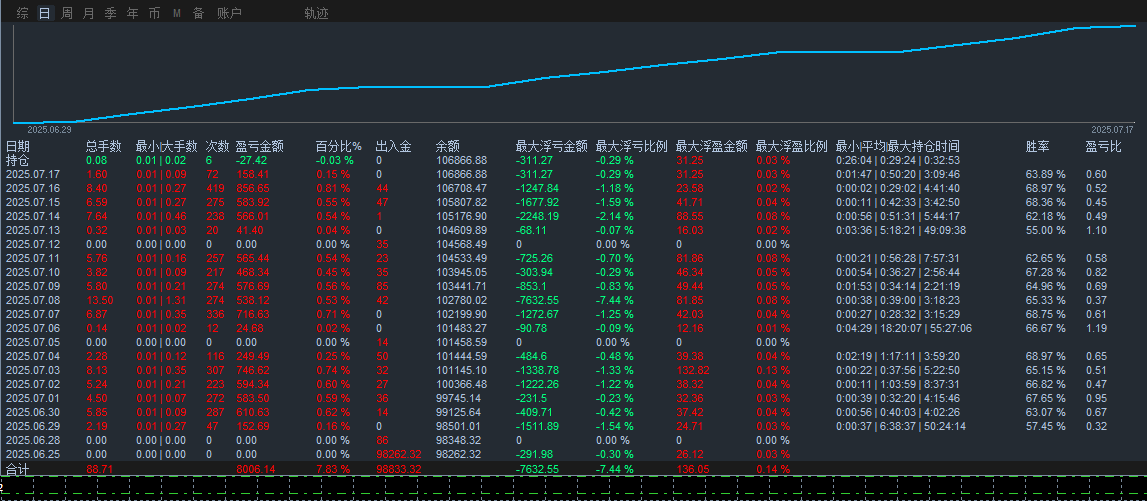Click the 盈亏金额 column header
The image size is (1147, 501).
click(260, 146)
